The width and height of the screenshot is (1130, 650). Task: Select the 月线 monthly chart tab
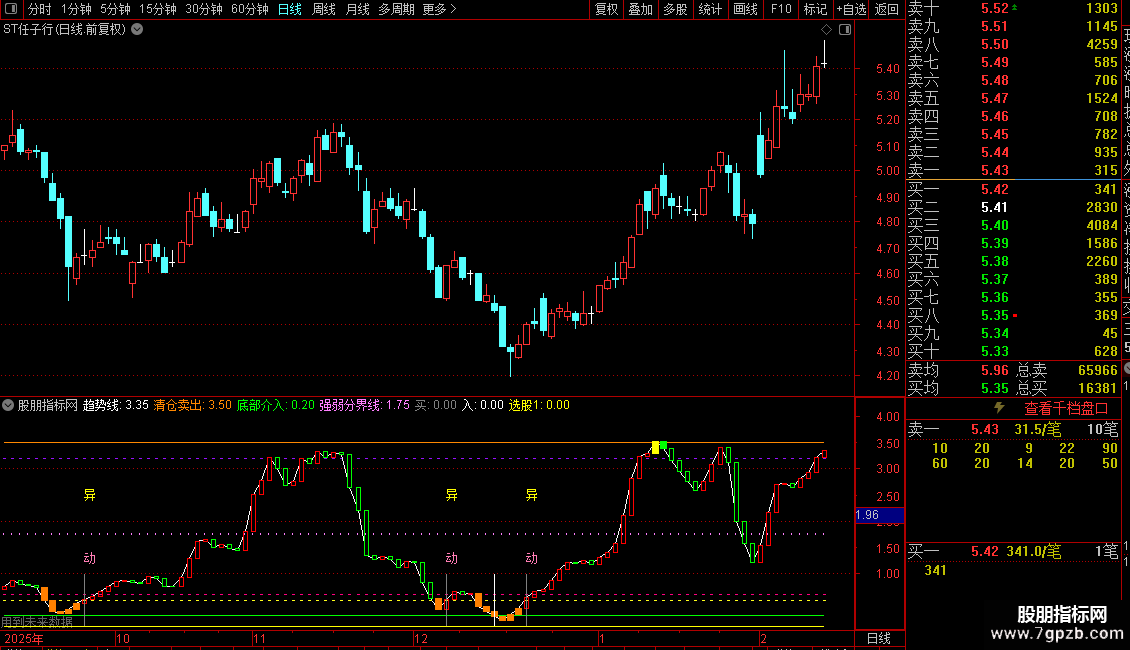[x=357, y=9]
